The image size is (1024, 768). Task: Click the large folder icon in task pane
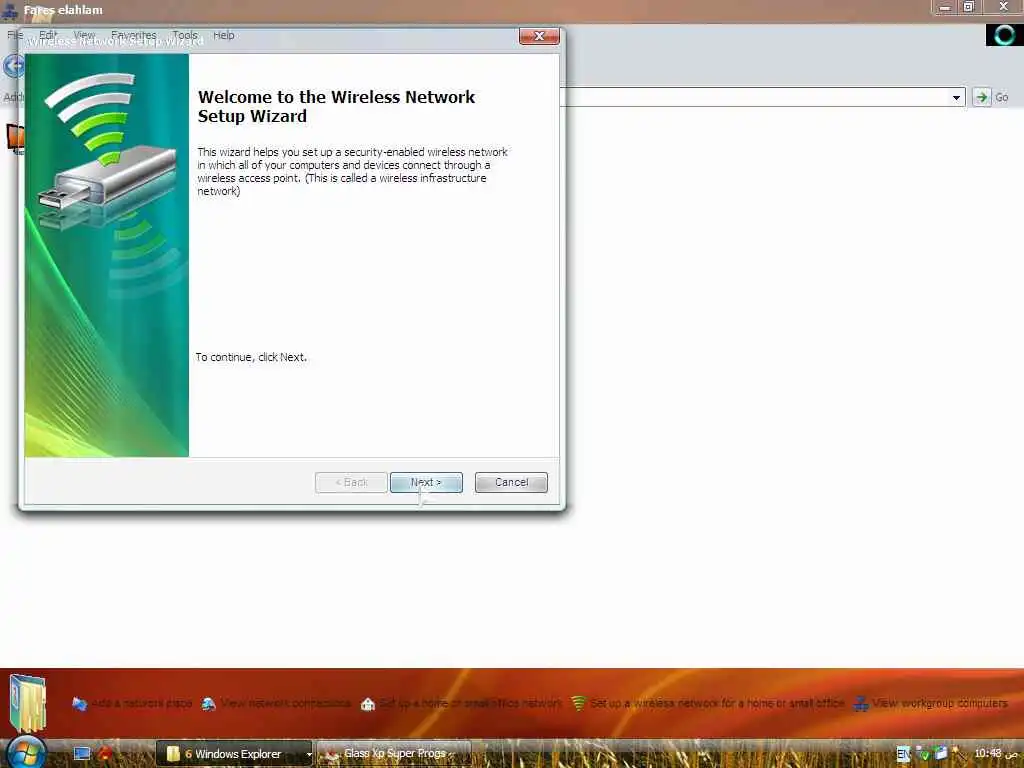click(x=27, y=704)
